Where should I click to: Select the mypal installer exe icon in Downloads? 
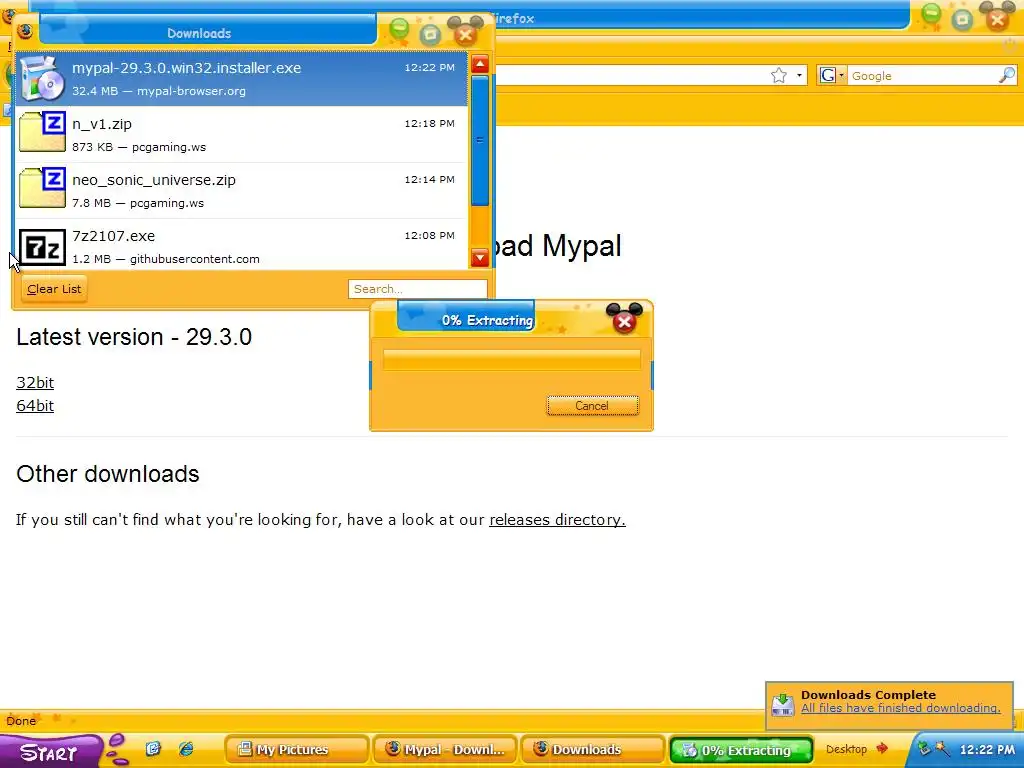pyautogui.click(x=42, y=78)
